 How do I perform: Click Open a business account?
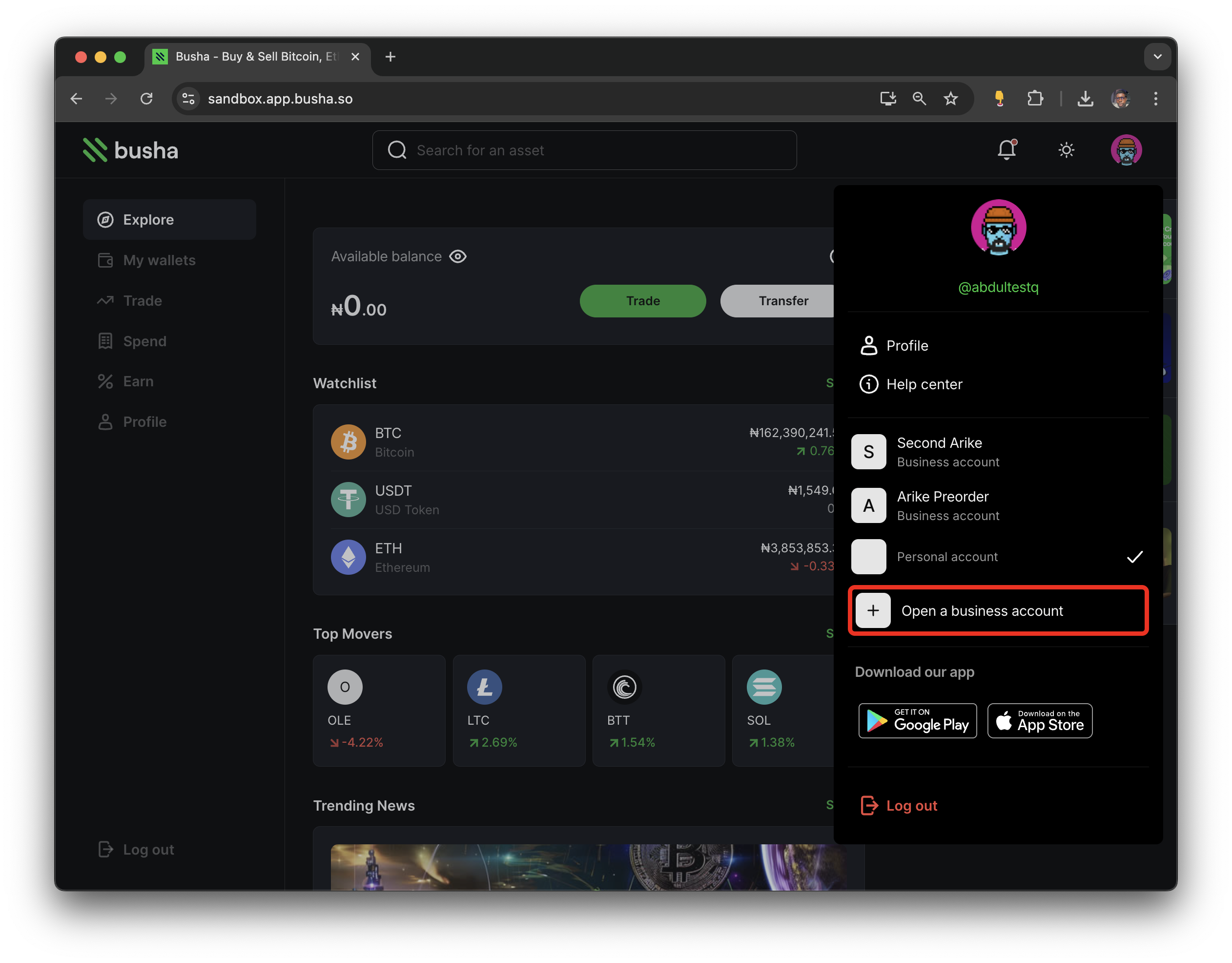(x=997, y=610)
